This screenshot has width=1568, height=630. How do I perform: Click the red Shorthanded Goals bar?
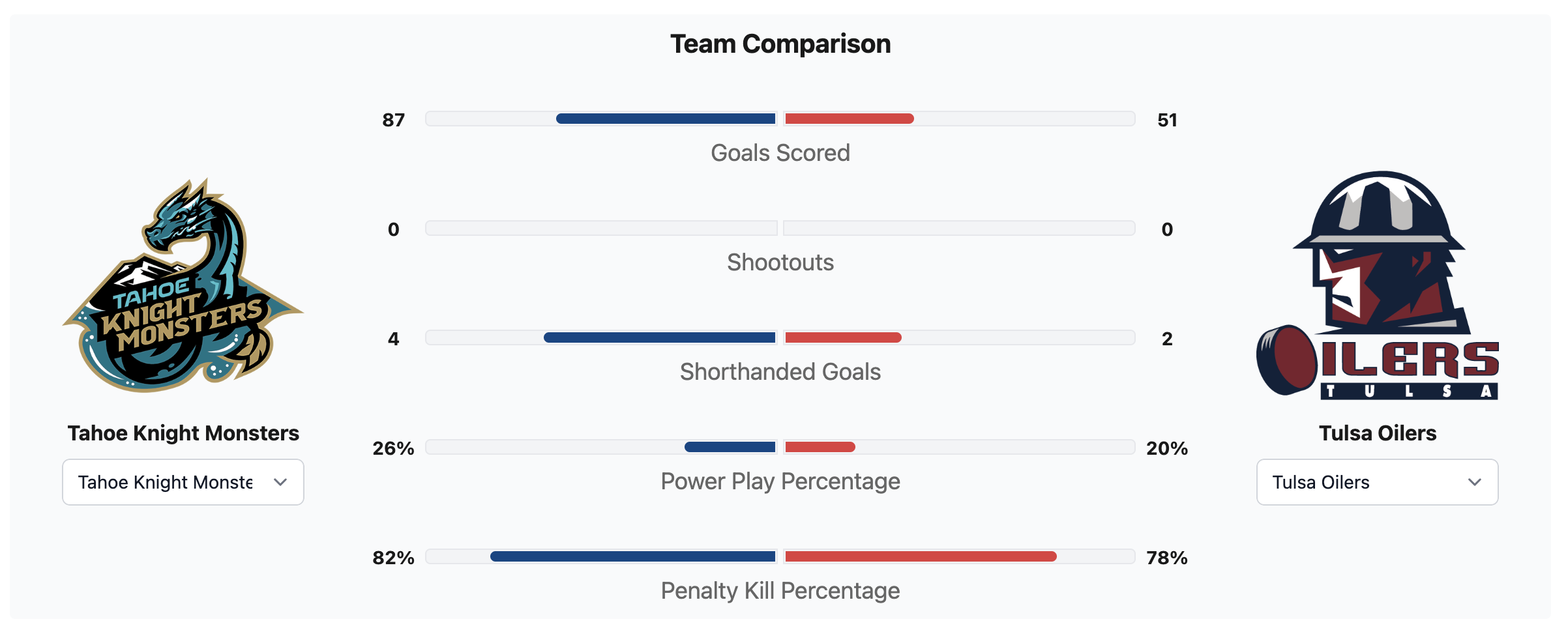[x=843, y=337]
